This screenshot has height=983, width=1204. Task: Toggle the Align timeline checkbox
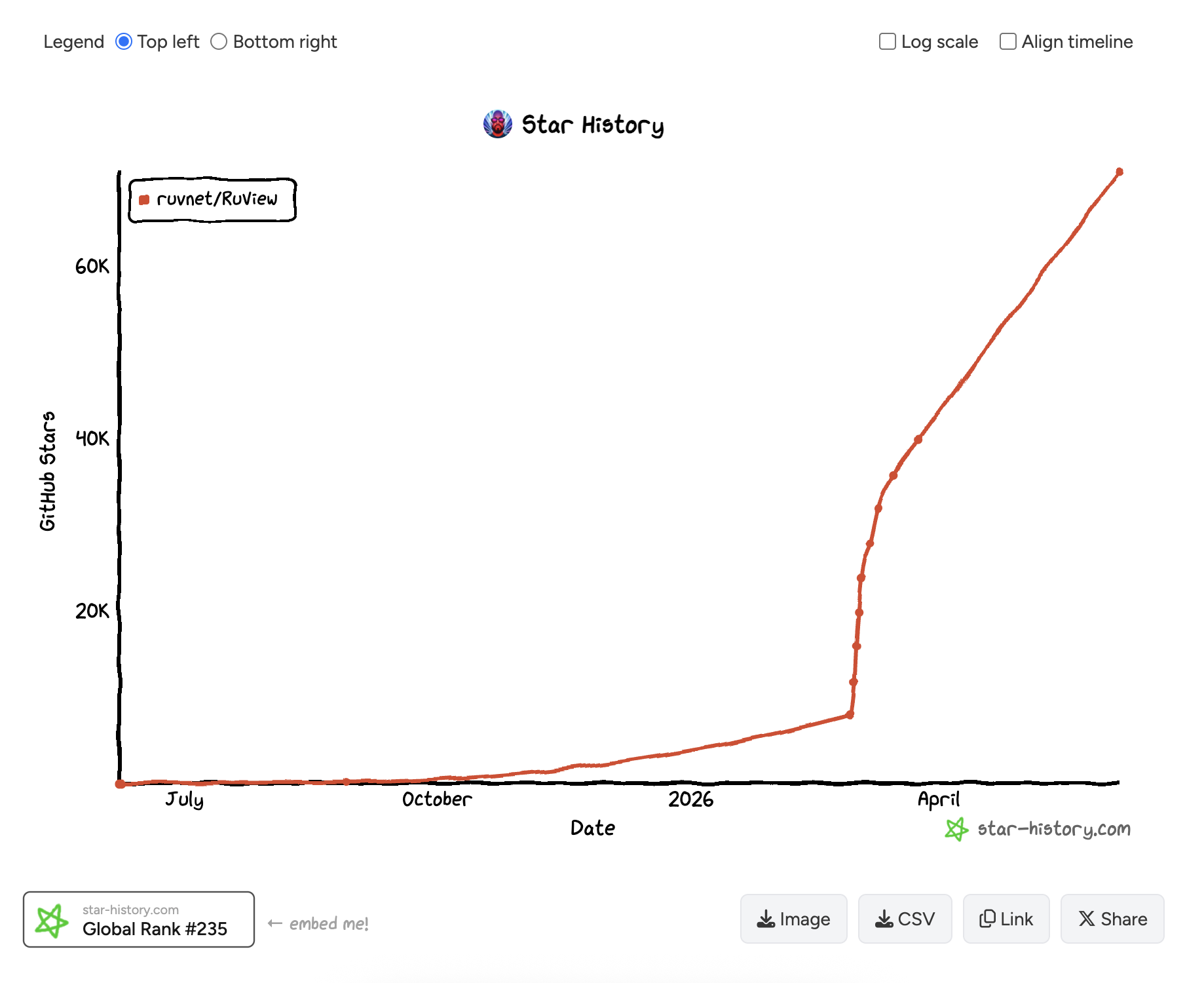pos(1008,42)
